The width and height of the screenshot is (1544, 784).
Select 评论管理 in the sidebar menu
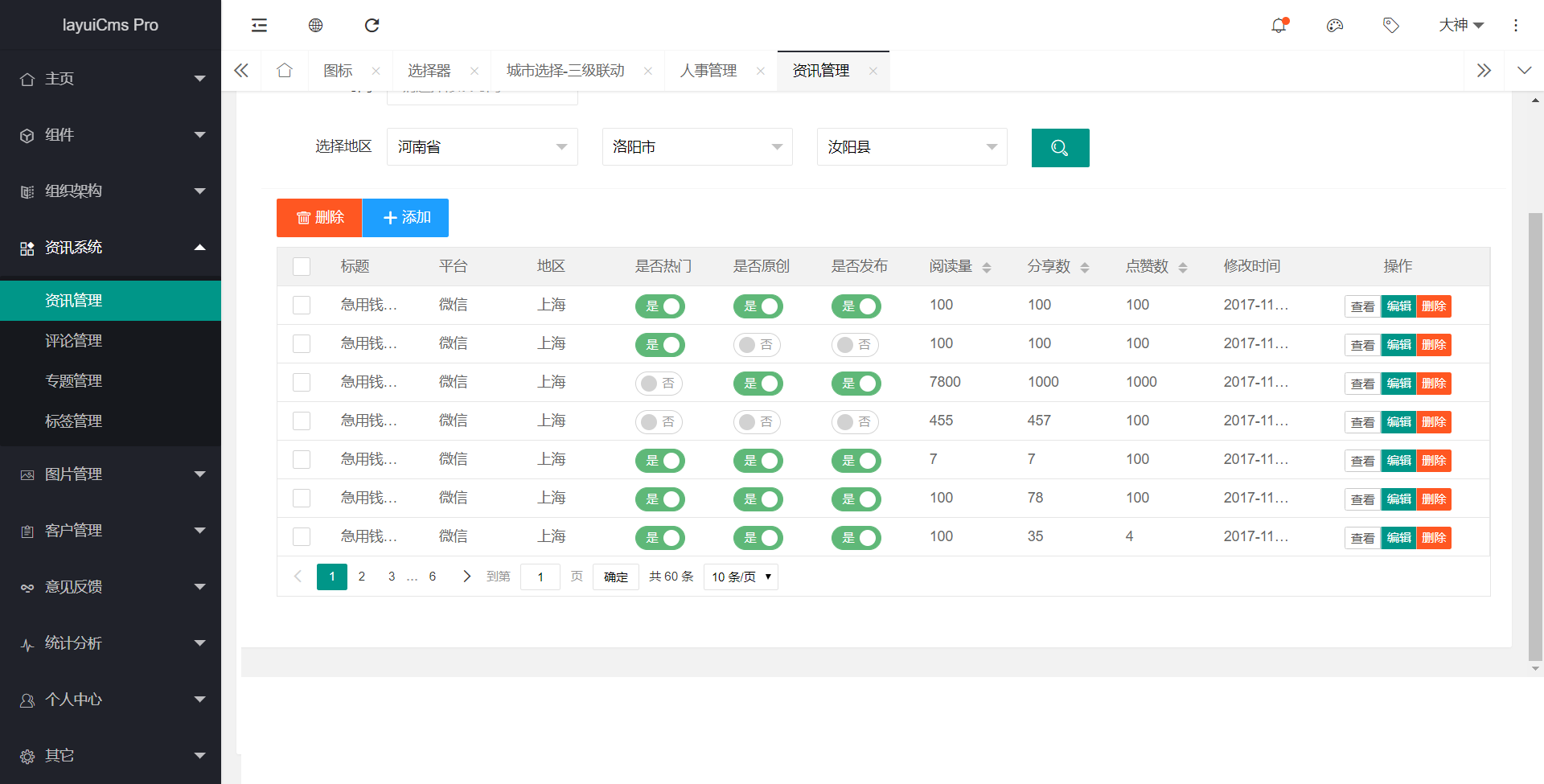coord(73,340)
